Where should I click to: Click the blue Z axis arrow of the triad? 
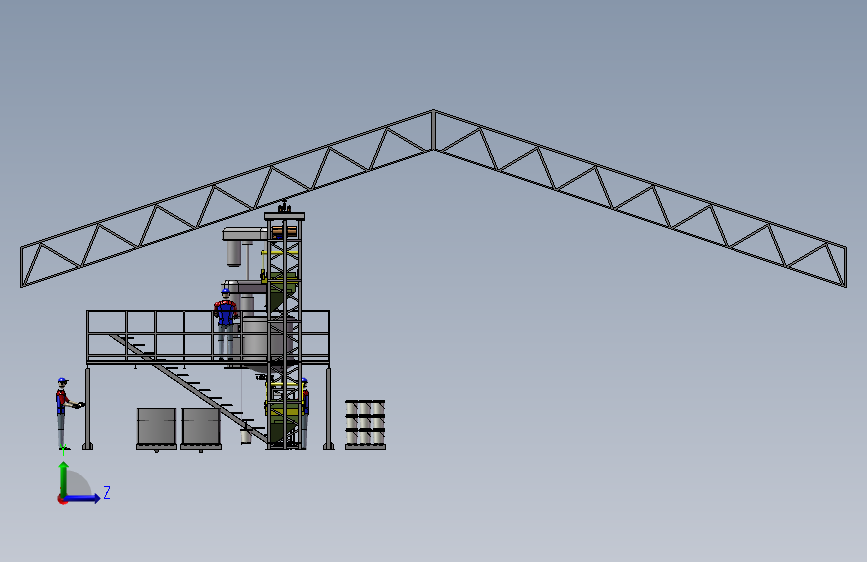point(83,498)
